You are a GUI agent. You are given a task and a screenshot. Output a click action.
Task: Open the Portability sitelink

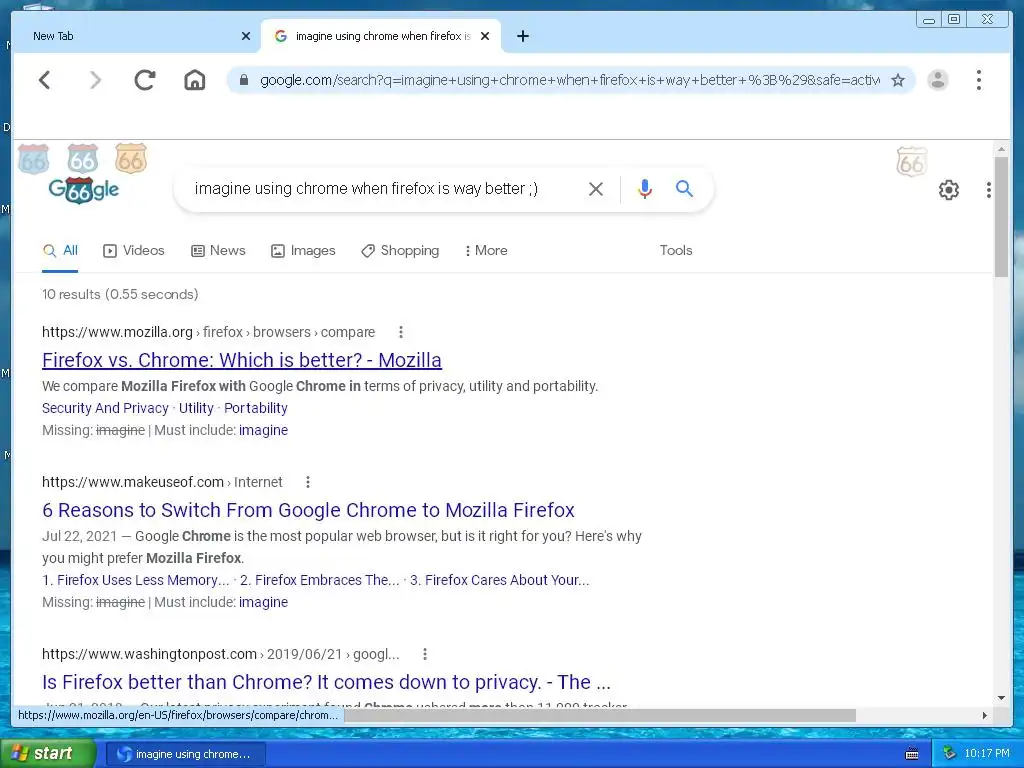coord(256,408)
